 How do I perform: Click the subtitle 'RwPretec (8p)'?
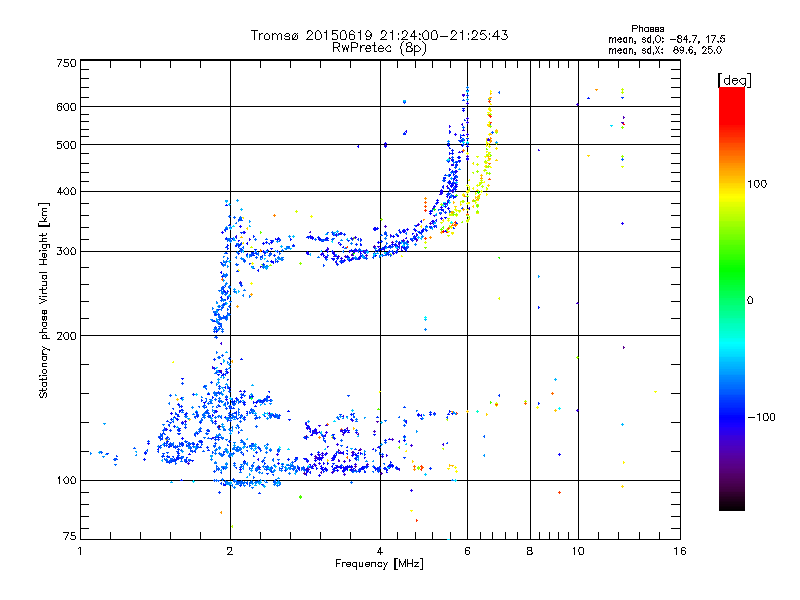[x=379, y=48]
